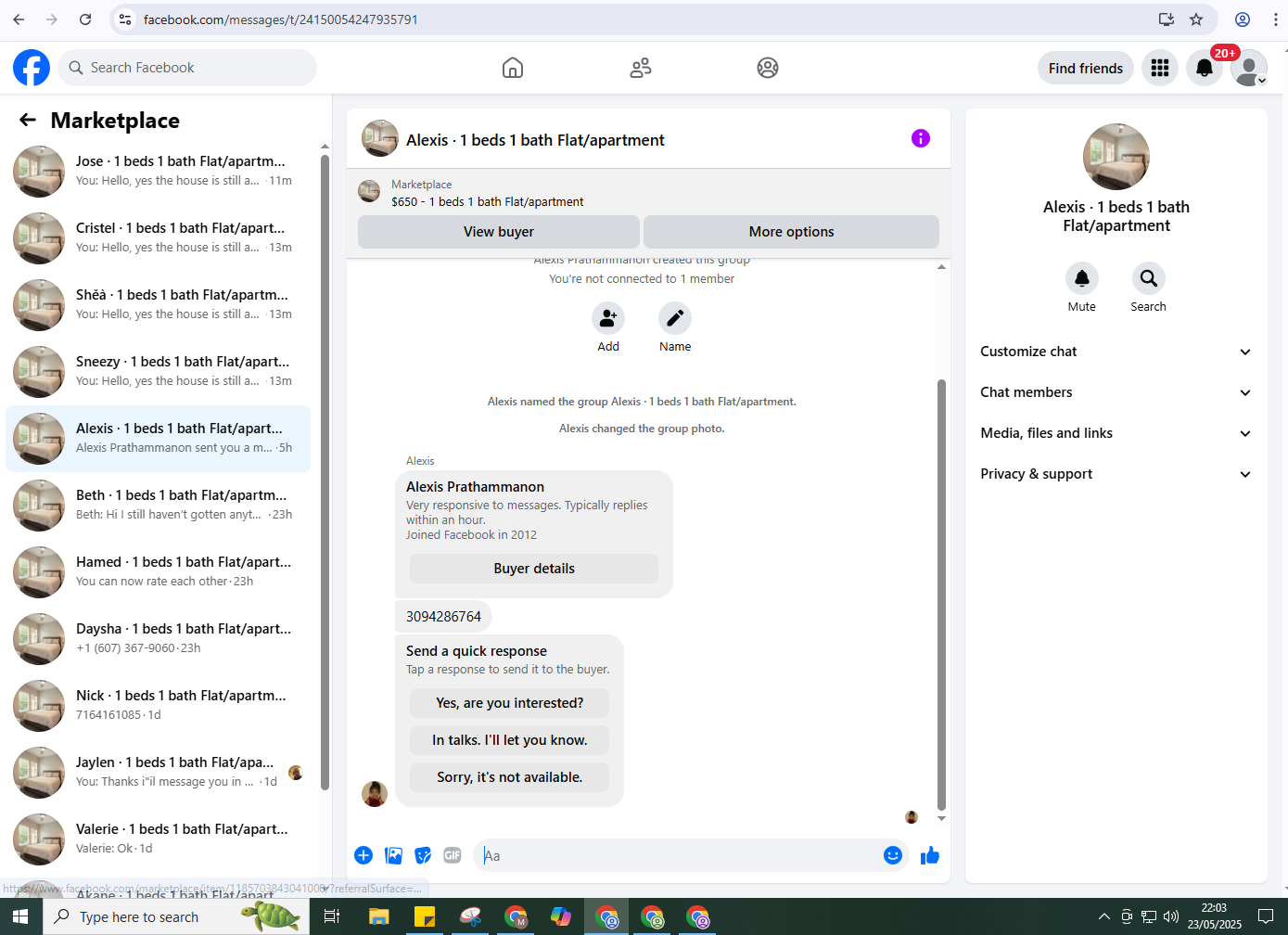This screenshot has height=935, width=1288.
Task: Click the Search magnifier in chat info panel
Action: click(1149, 278)
